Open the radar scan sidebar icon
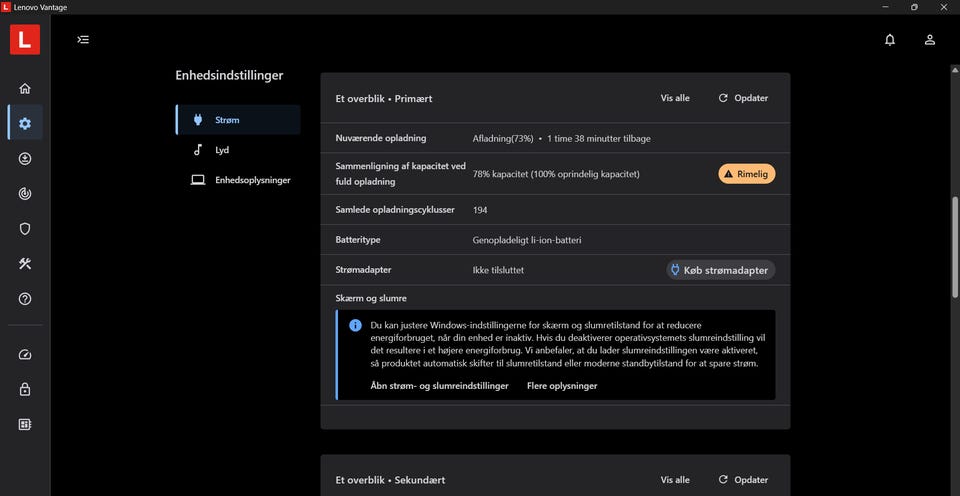This screenshot has width=960, height=496. 25,194
